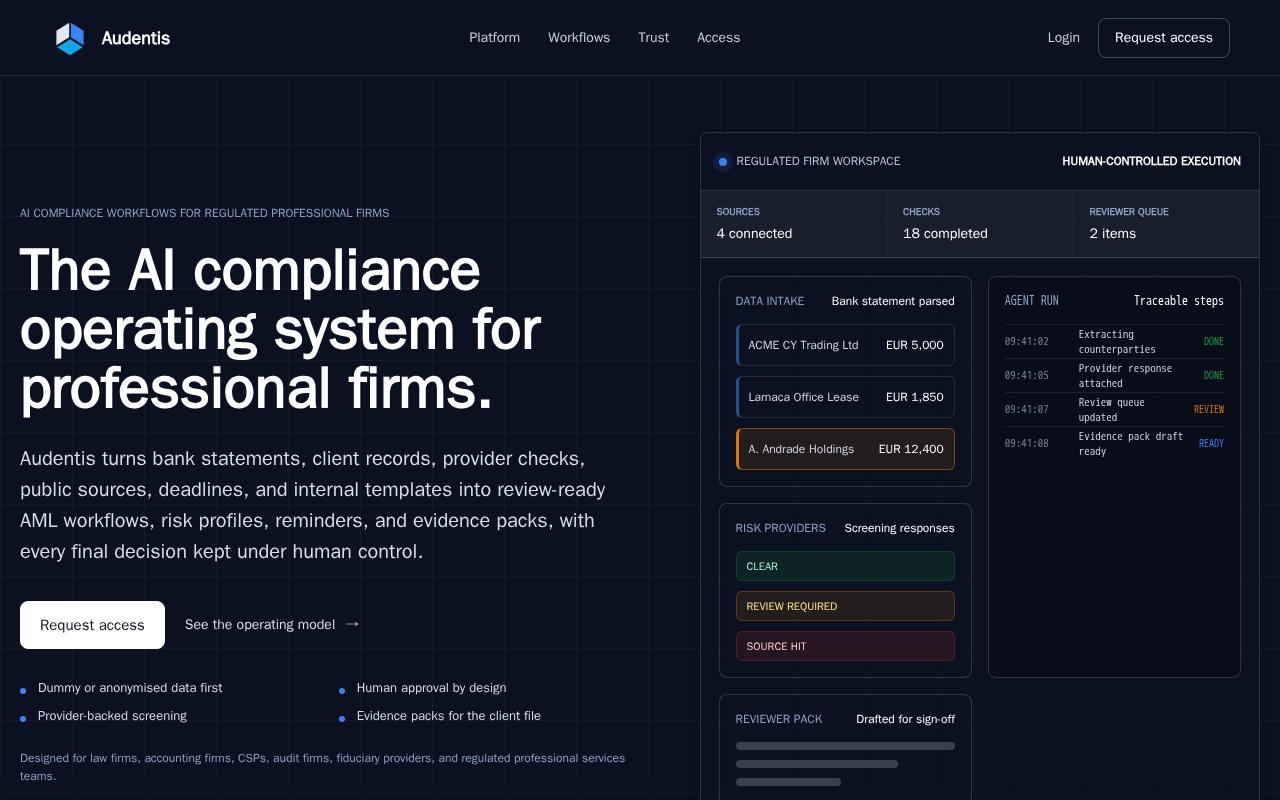The height and width of the screenshot is (800, 1280).
Task: Click the white Request access hero button
Action: [x=92, y=625]
